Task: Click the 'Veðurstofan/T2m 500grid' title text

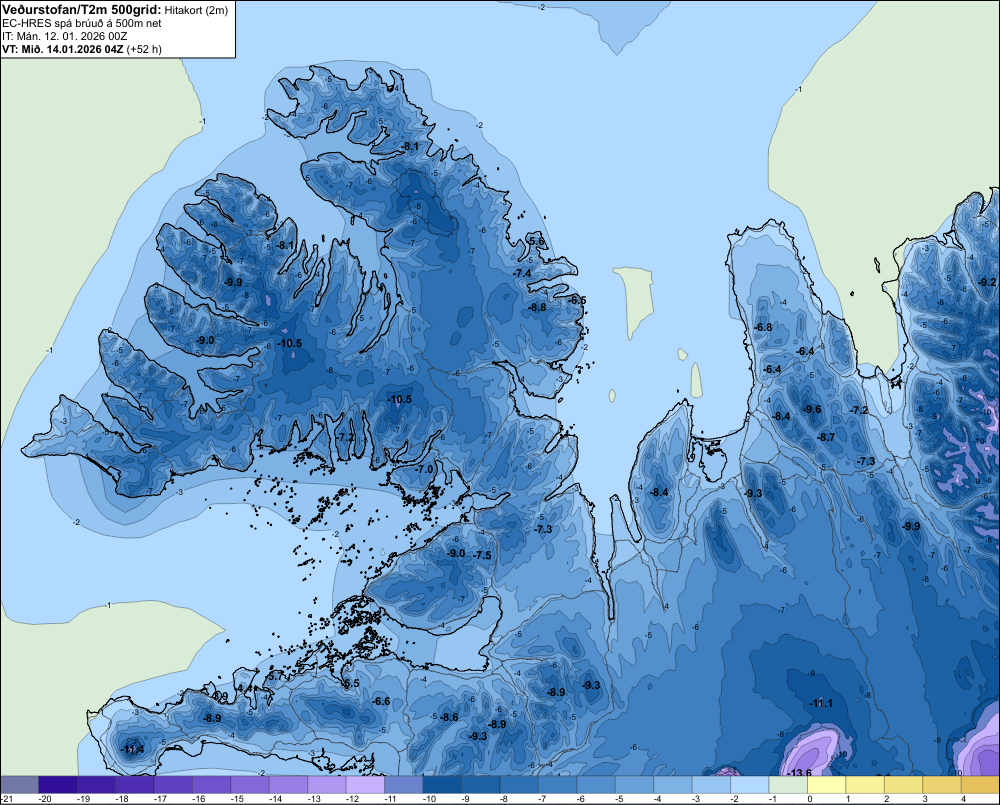Action: [x=82, y=9]
